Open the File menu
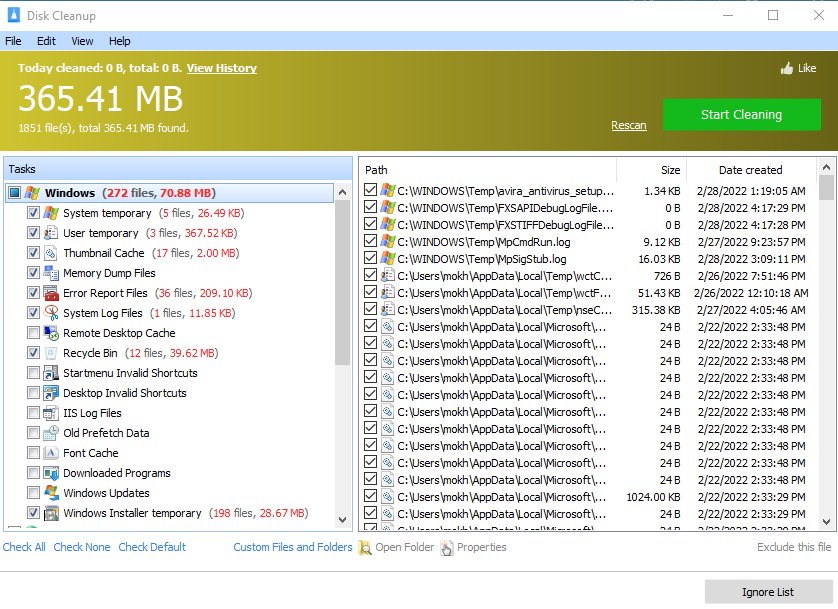Image resolution: width=838 pixels, height=609 pixels. tap(13, 41)
